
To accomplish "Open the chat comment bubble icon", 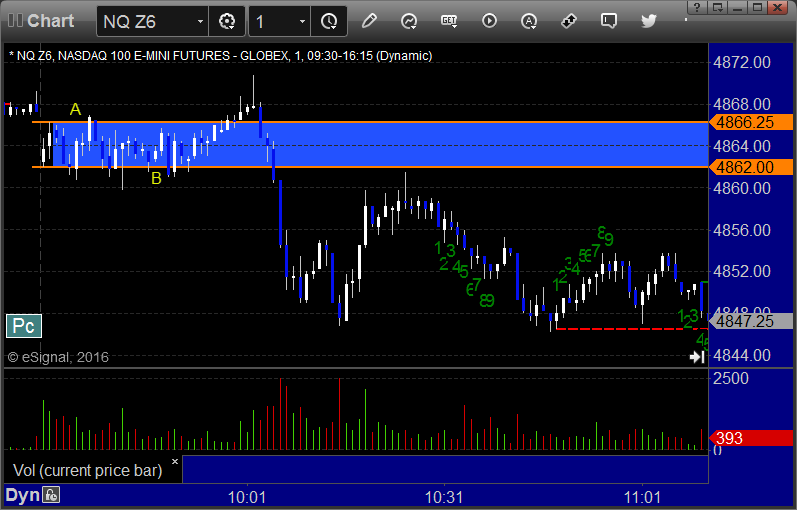I will click(608, 21).
